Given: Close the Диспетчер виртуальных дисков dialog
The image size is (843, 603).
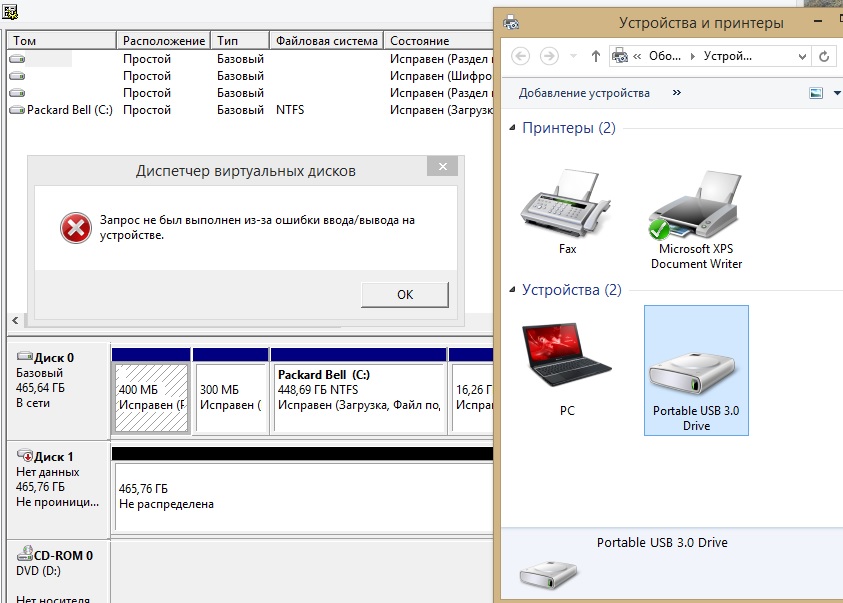Looking at the screenshot, I should [442, 167].
